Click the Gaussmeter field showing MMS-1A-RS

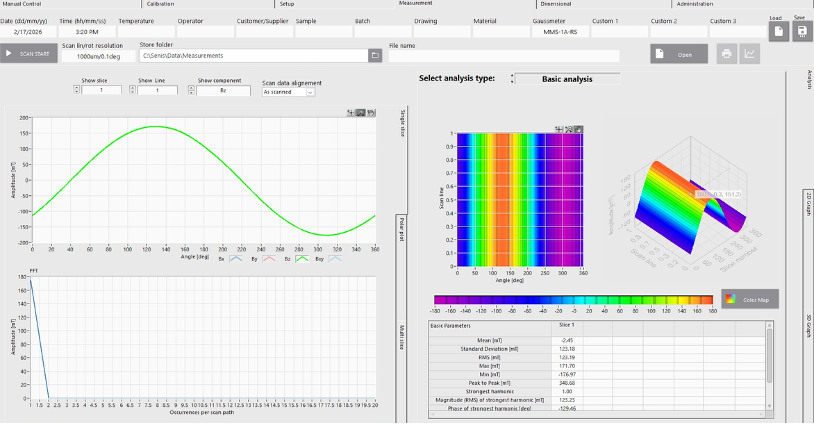click(x=560, y=32)
